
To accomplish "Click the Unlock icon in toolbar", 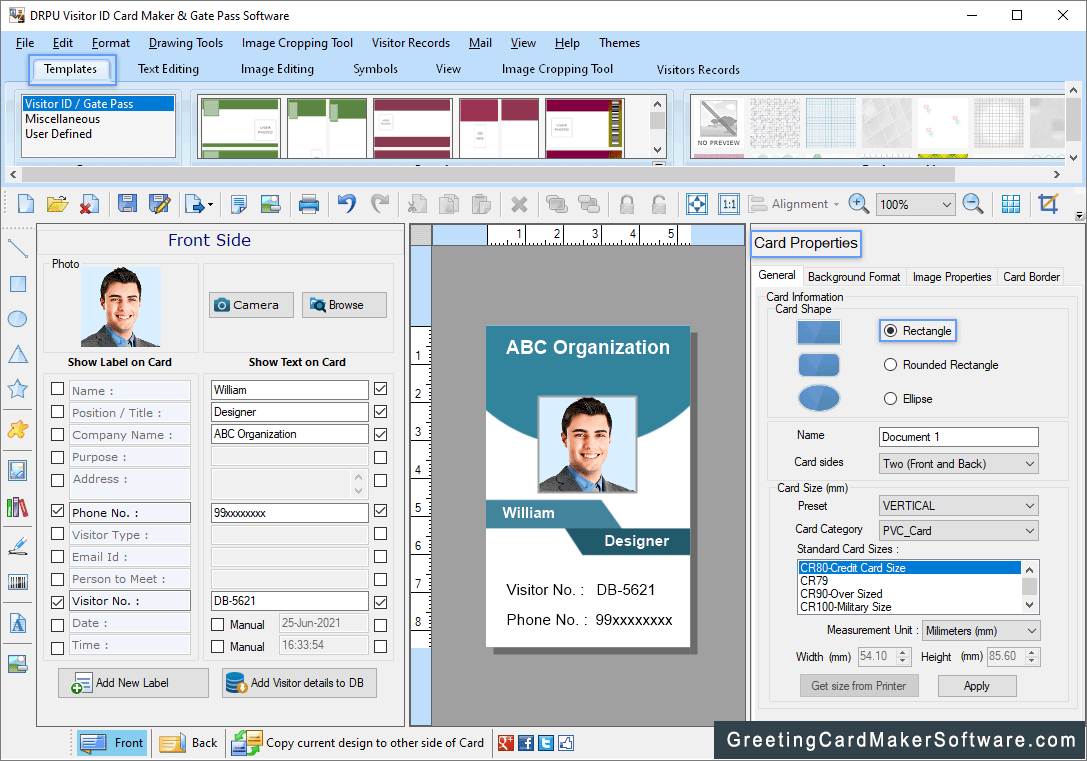I will point(659,204).
